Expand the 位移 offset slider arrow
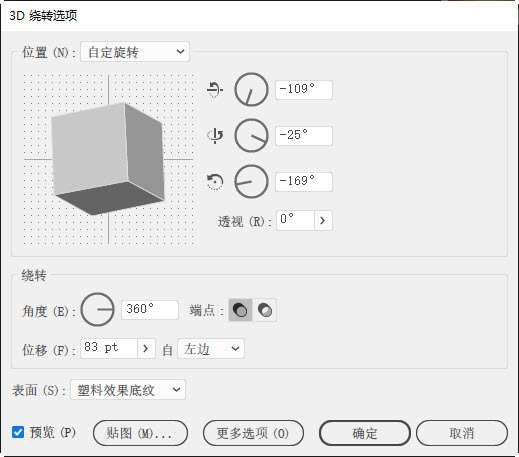Viewport: 519px width, 457px height. [x=146, y=348]
